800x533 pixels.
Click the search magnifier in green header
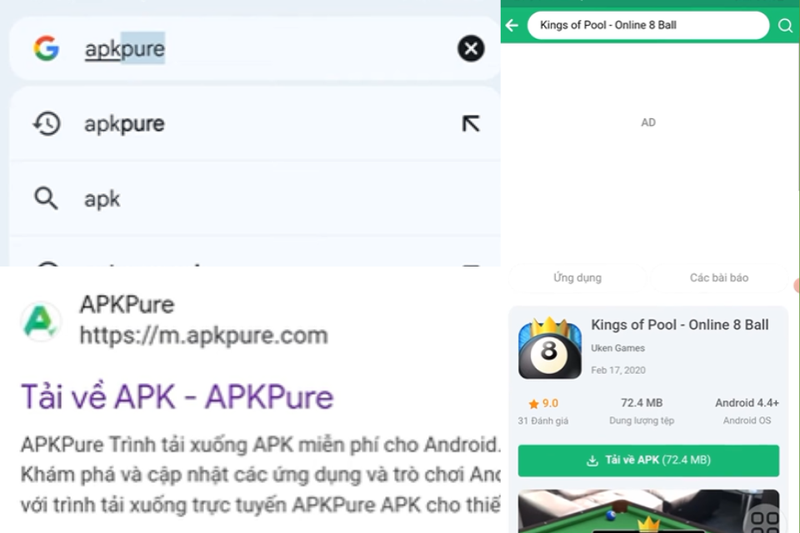785,25
